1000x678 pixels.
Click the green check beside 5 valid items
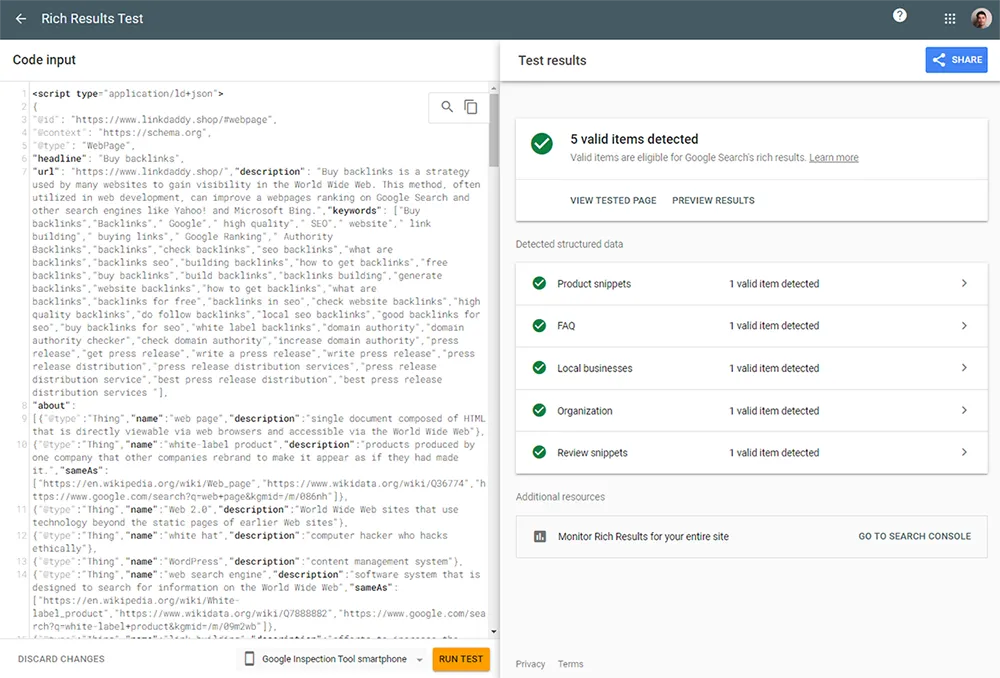(x=542, y=144)
